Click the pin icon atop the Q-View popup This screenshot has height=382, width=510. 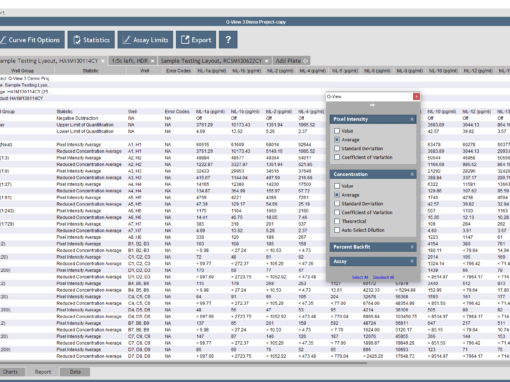click(372, 105)
